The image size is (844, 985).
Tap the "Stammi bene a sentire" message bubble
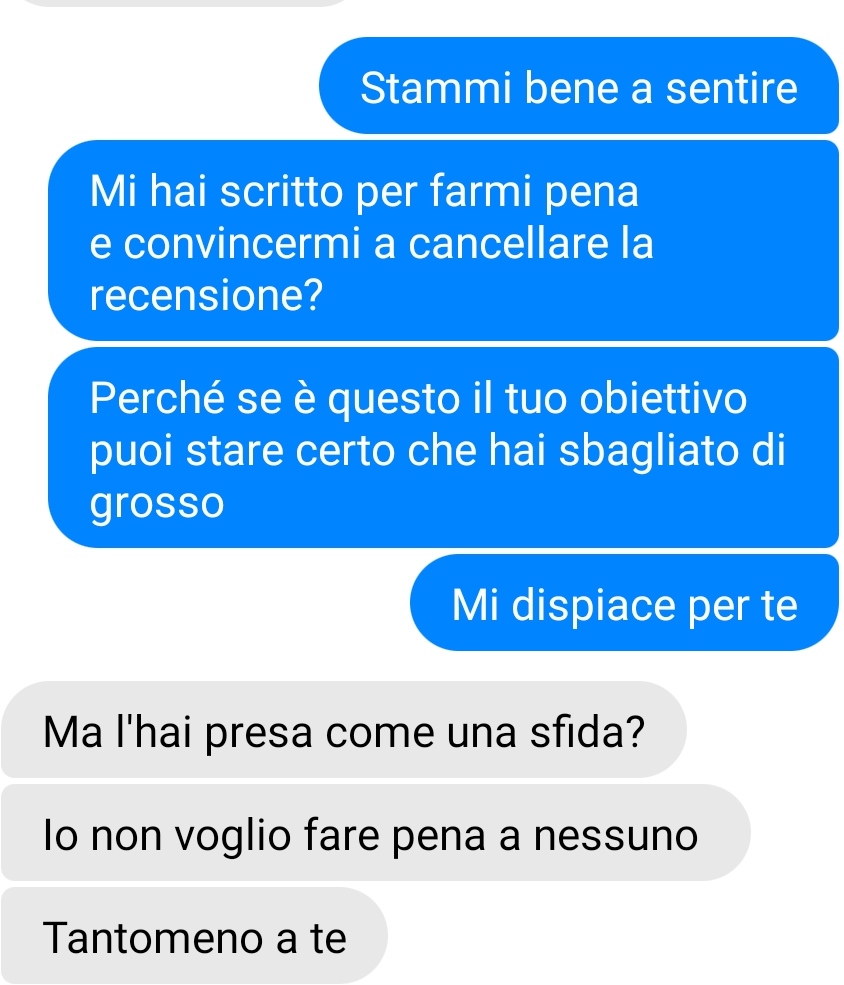pyautogui.click(x=579, y=85)
